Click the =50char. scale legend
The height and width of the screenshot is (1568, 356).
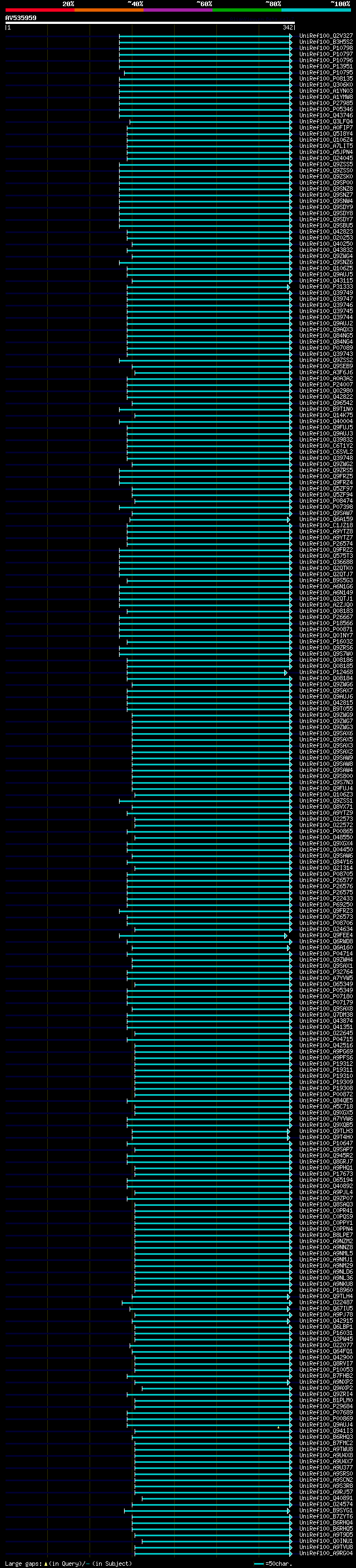[x=273, y=1564]
